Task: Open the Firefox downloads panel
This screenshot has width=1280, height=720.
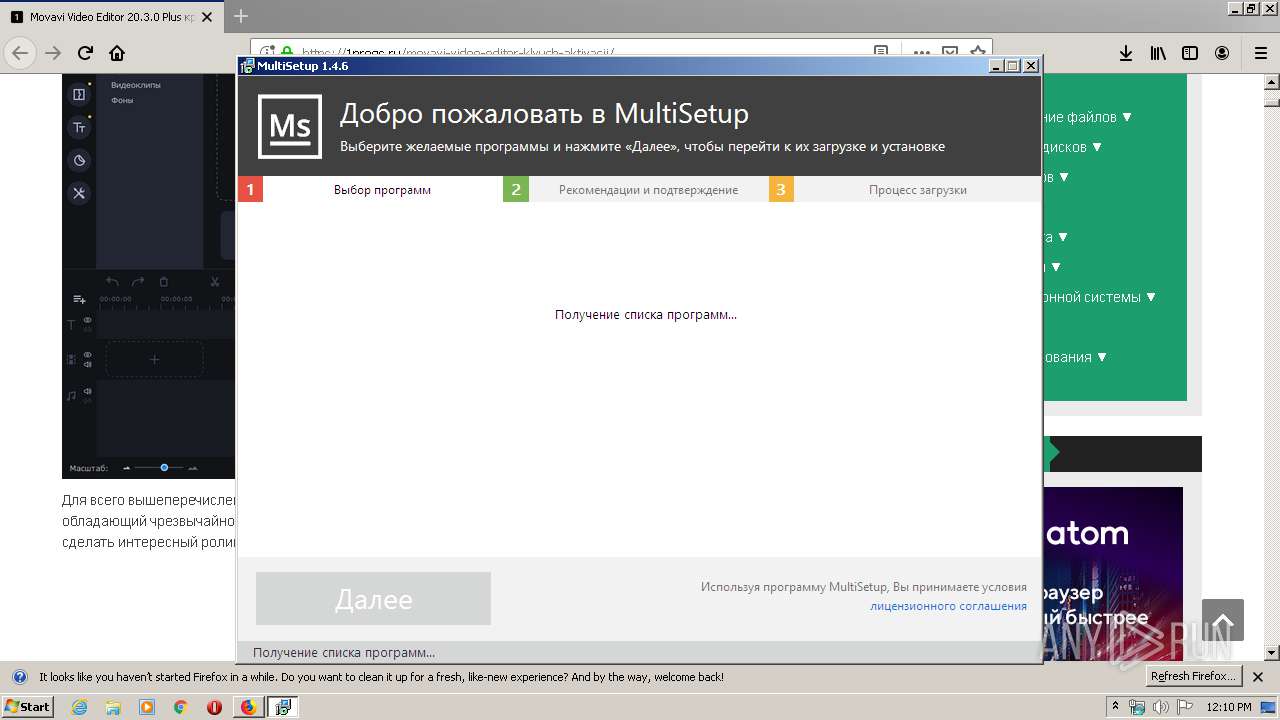Action: coord(1125,53)
